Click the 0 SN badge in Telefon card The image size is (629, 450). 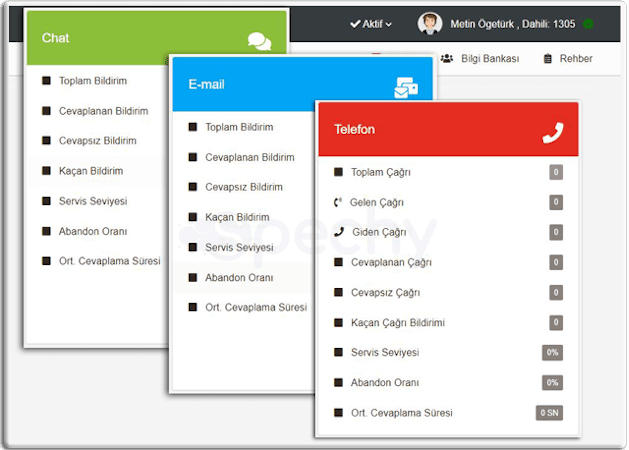click(x=549, y=413)
